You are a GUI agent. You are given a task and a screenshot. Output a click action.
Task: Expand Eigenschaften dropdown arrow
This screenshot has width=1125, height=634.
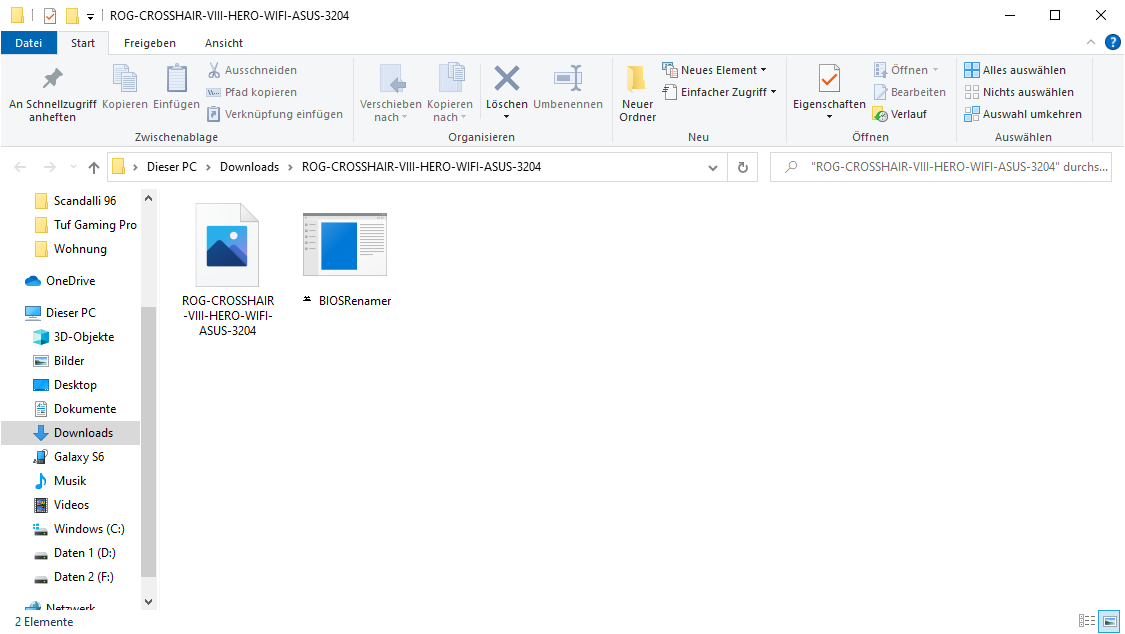click(x=829, y=117)
